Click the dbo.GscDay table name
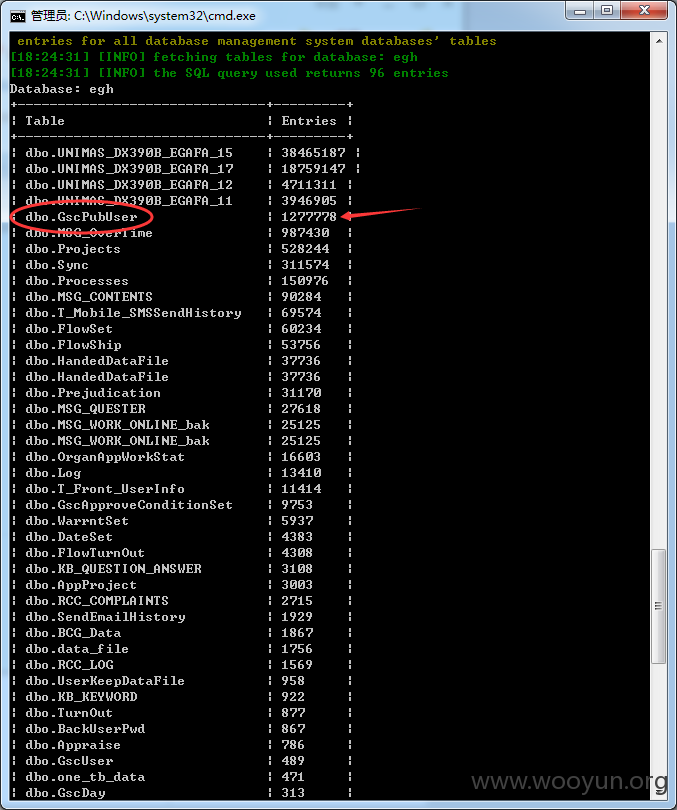Viewport: 677px width, 810px height. [x=65, y=793]
